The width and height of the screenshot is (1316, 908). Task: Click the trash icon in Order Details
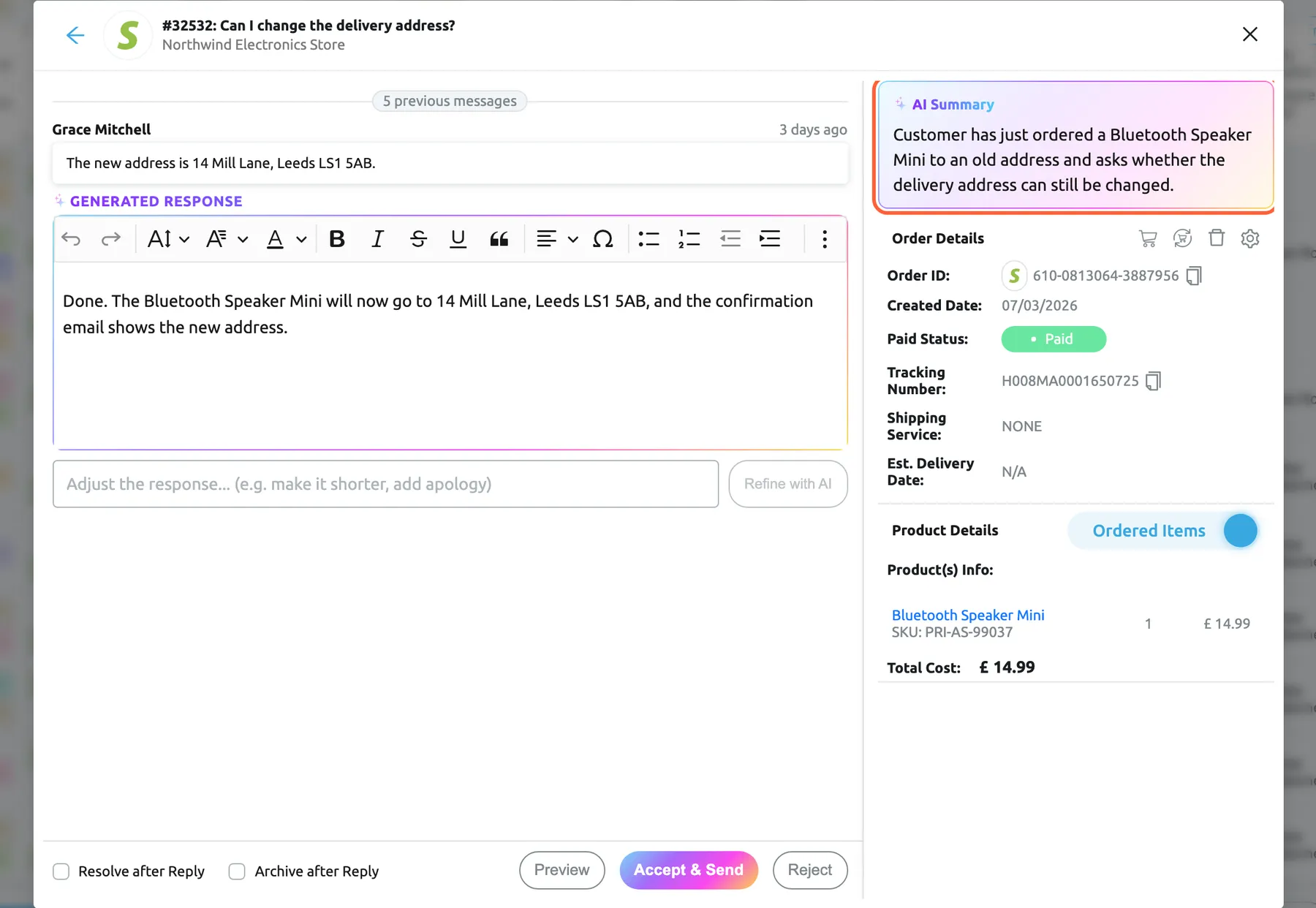pos(1217,238)
